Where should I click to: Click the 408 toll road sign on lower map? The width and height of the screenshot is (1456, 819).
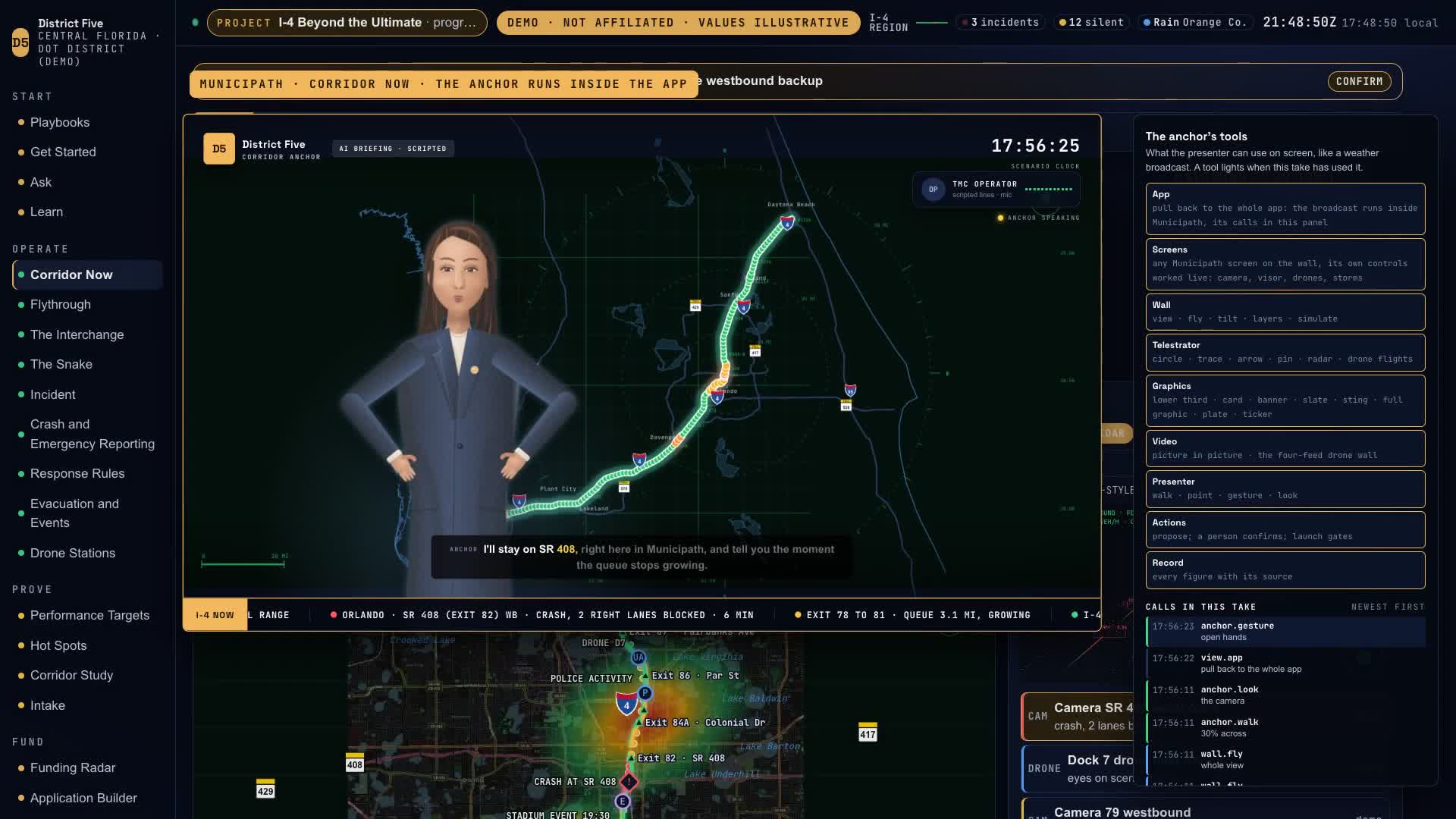point(355,763)
